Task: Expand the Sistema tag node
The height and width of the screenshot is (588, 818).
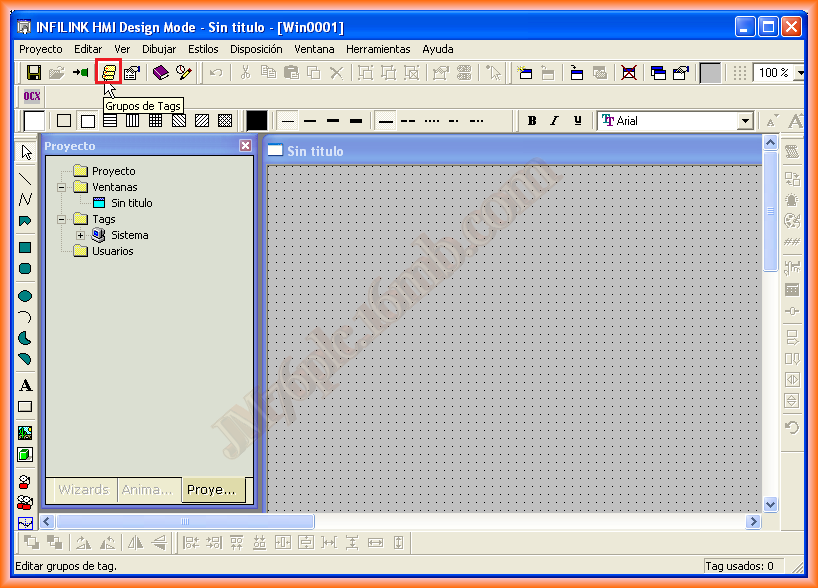Action: pos(81,235)
